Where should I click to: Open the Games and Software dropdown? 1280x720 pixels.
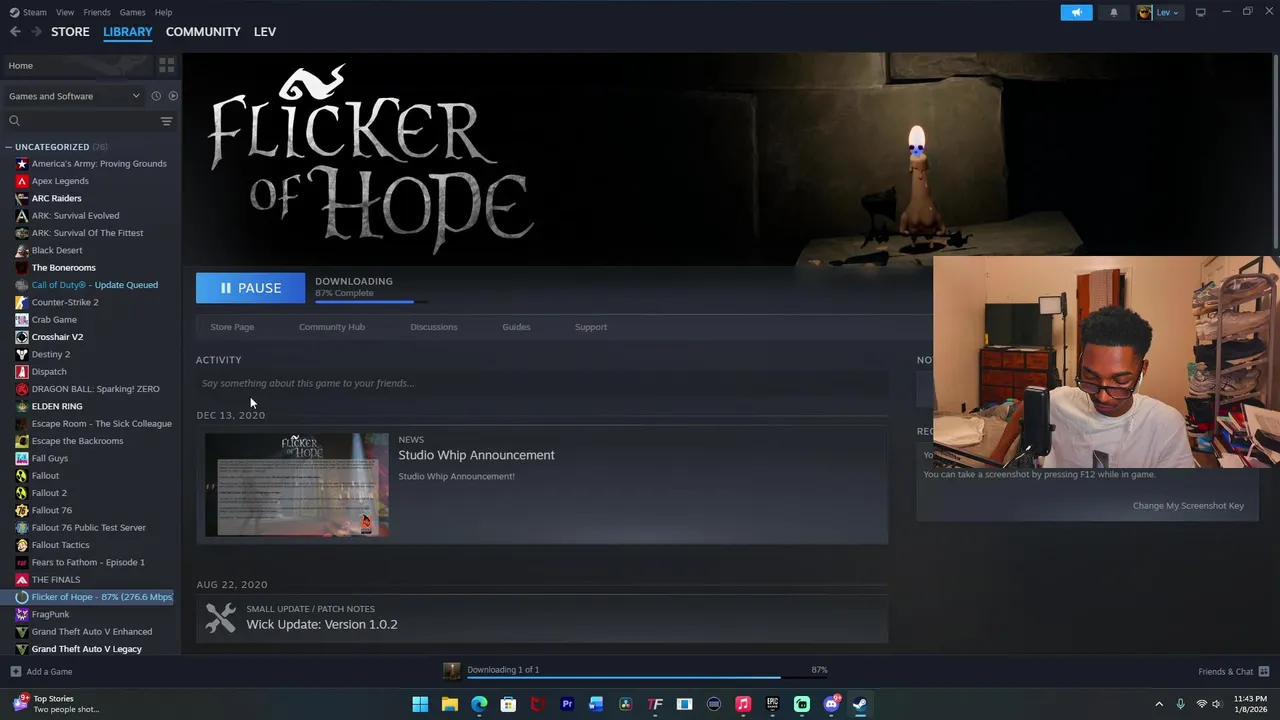74,96
